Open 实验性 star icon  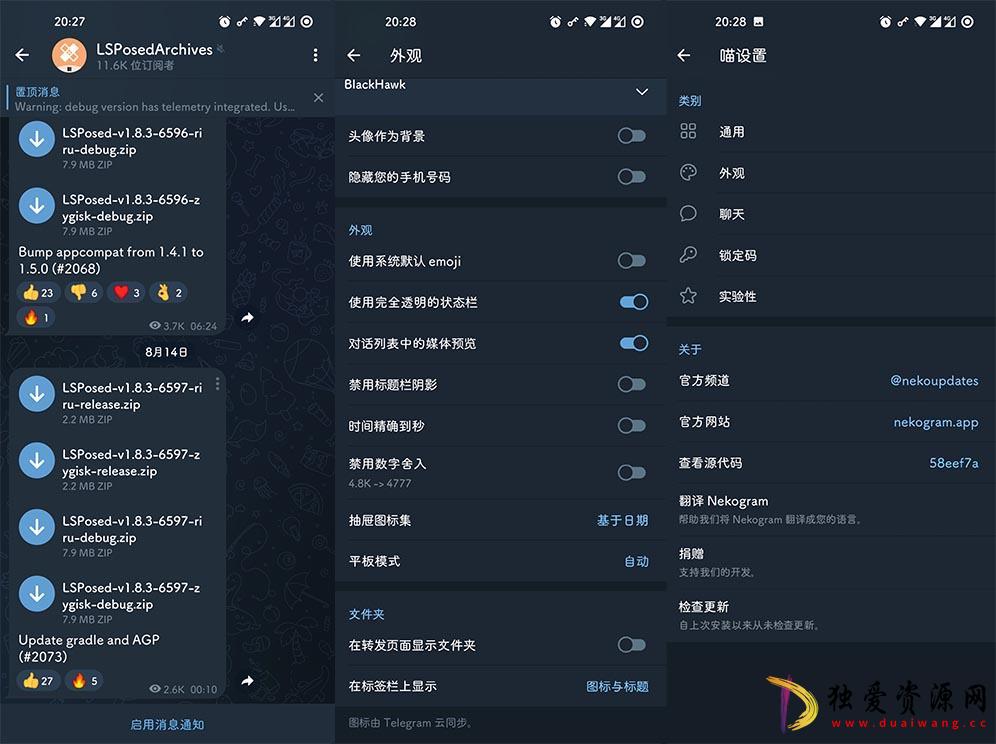[x=688, y=296]
